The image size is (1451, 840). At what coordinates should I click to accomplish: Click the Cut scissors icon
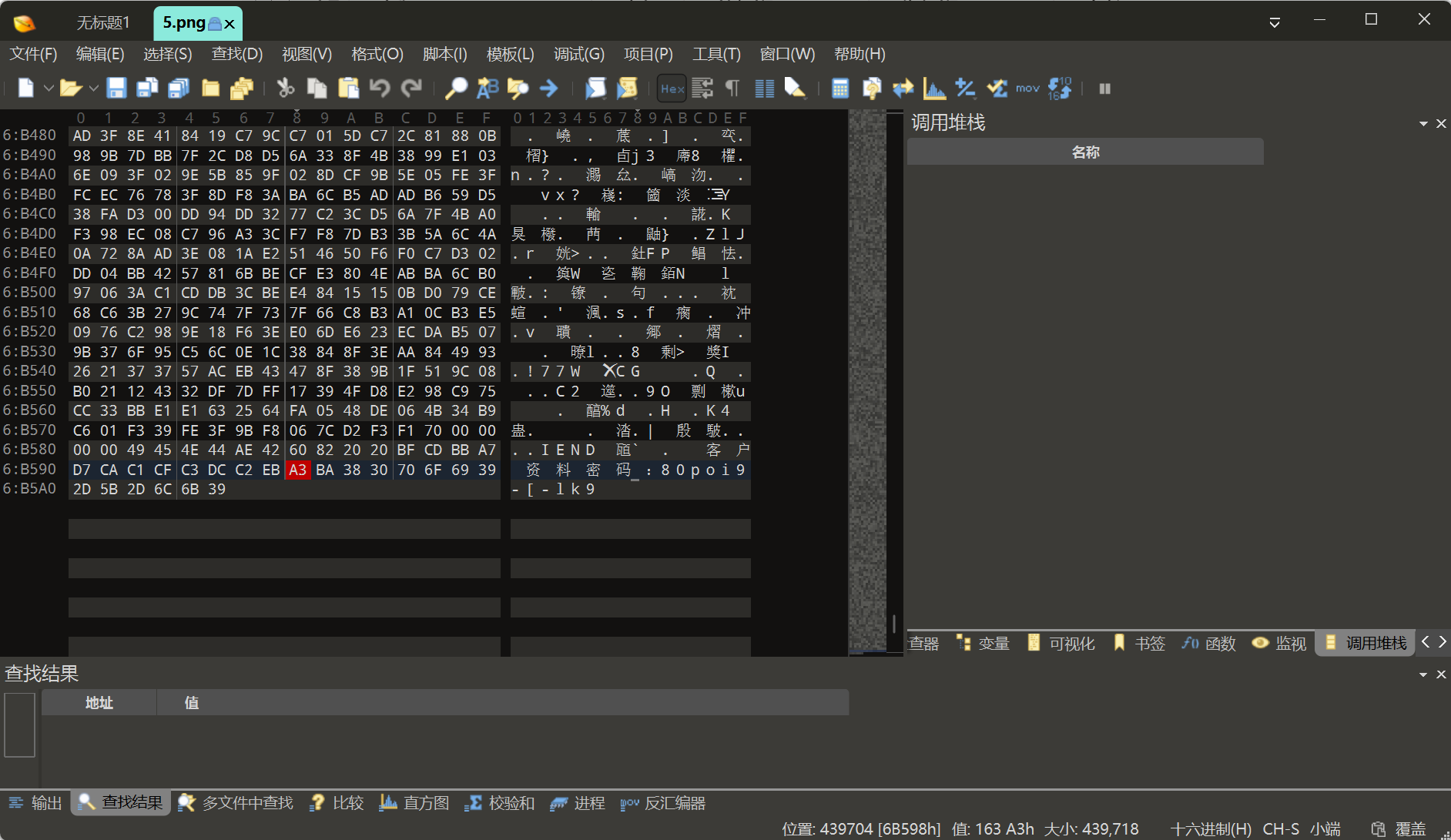[x=286, y=89]
